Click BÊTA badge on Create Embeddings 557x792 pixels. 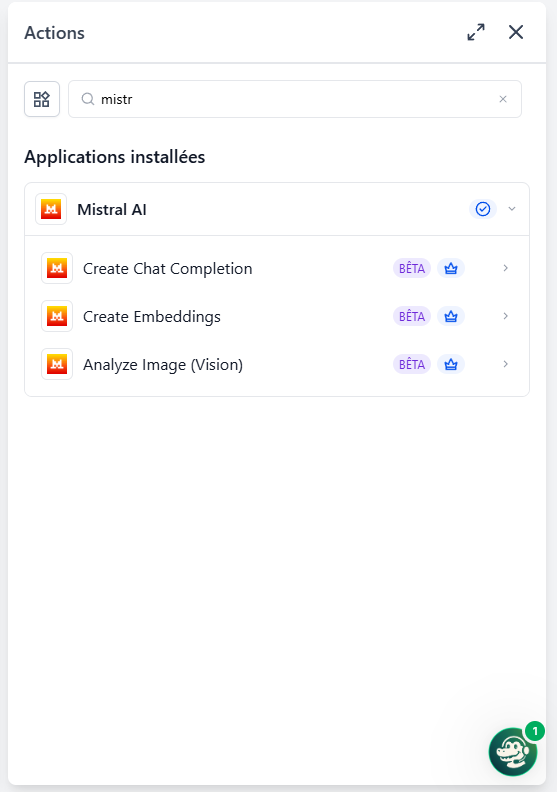pos(412,316)
